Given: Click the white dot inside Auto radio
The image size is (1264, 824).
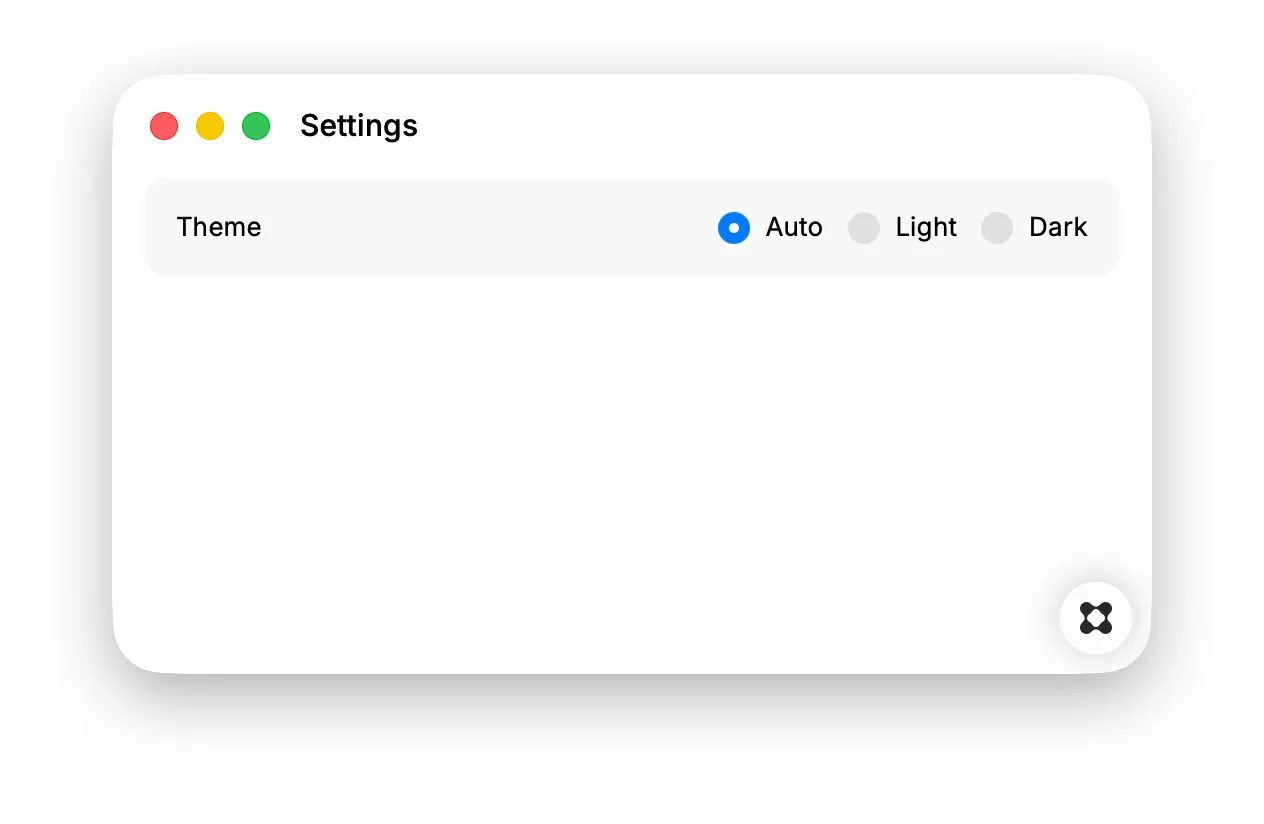Looking at the screenshot, I should (x=734, y=228).
